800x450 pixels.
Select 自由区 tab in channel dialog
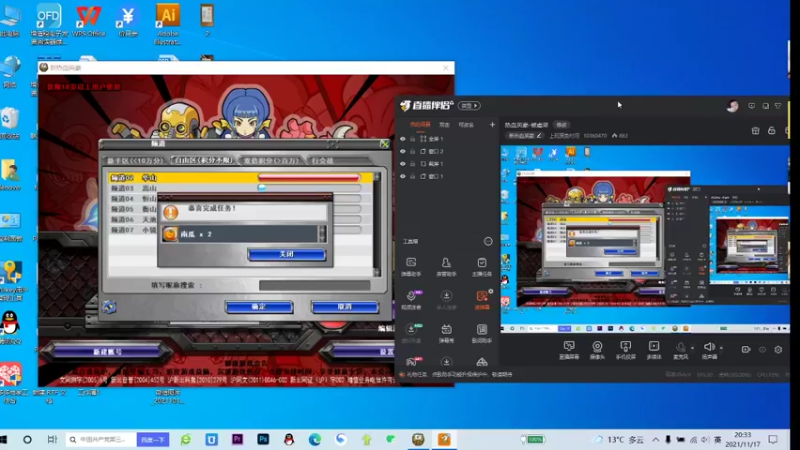click(x=203, y=160)
